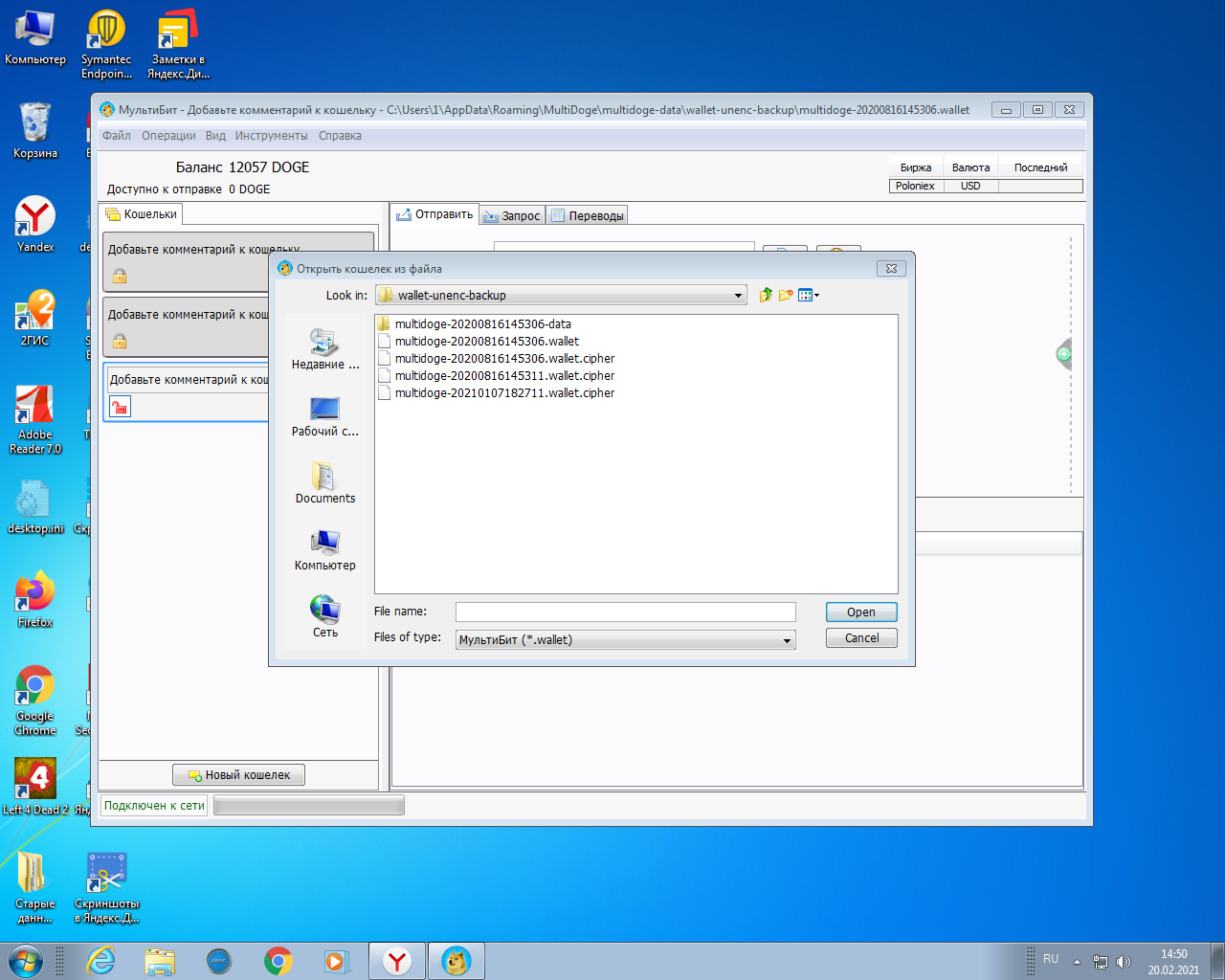Open Google Chrome desktop shortcut
This screenshot has height=980, width=1225.
35,701
